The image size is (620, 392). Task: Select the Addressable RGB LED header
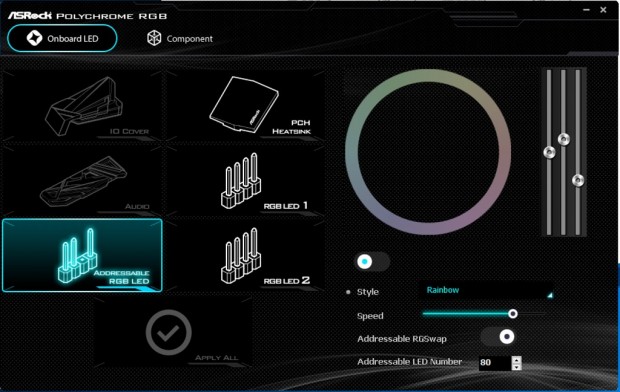click(x=82, y=256)
